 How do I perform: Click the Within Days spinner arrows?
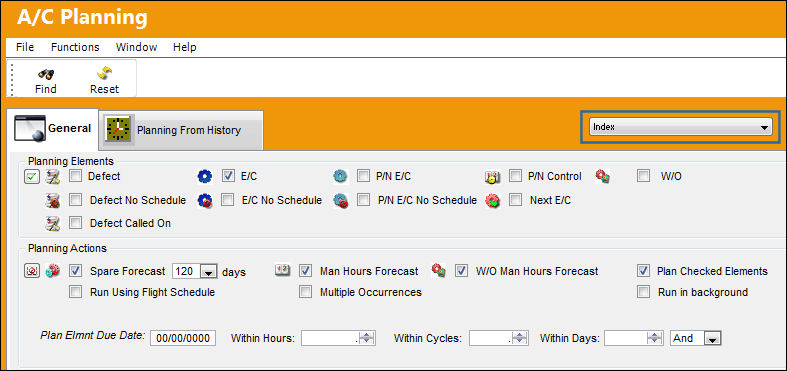pos(655,338)
